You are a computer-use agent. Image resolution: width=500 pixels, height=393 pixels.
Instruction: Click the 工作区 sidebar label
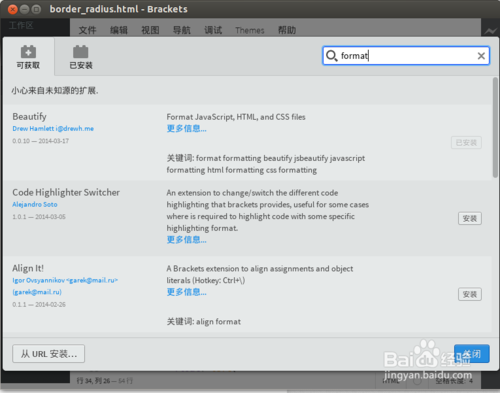(x=21, y=26)
